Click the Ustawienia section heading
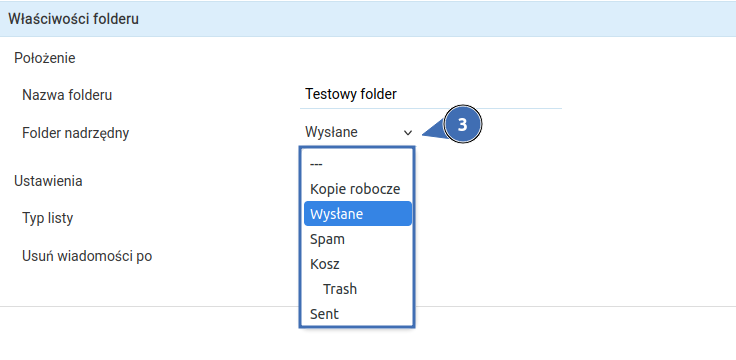 click(48, 181)
